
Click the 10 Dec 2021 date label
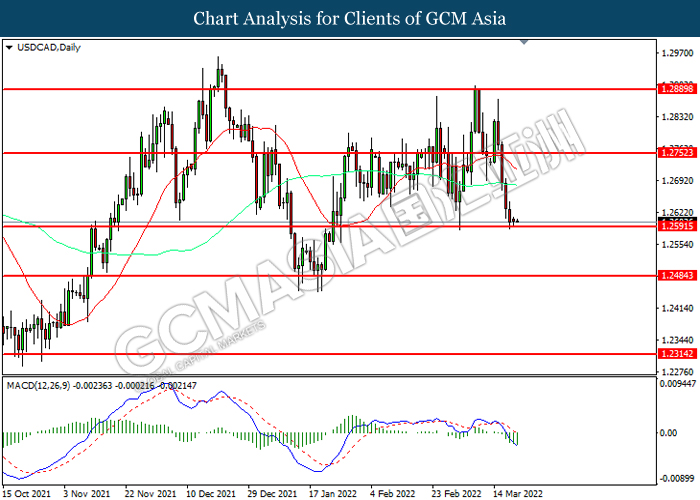[x=211, y=493]
